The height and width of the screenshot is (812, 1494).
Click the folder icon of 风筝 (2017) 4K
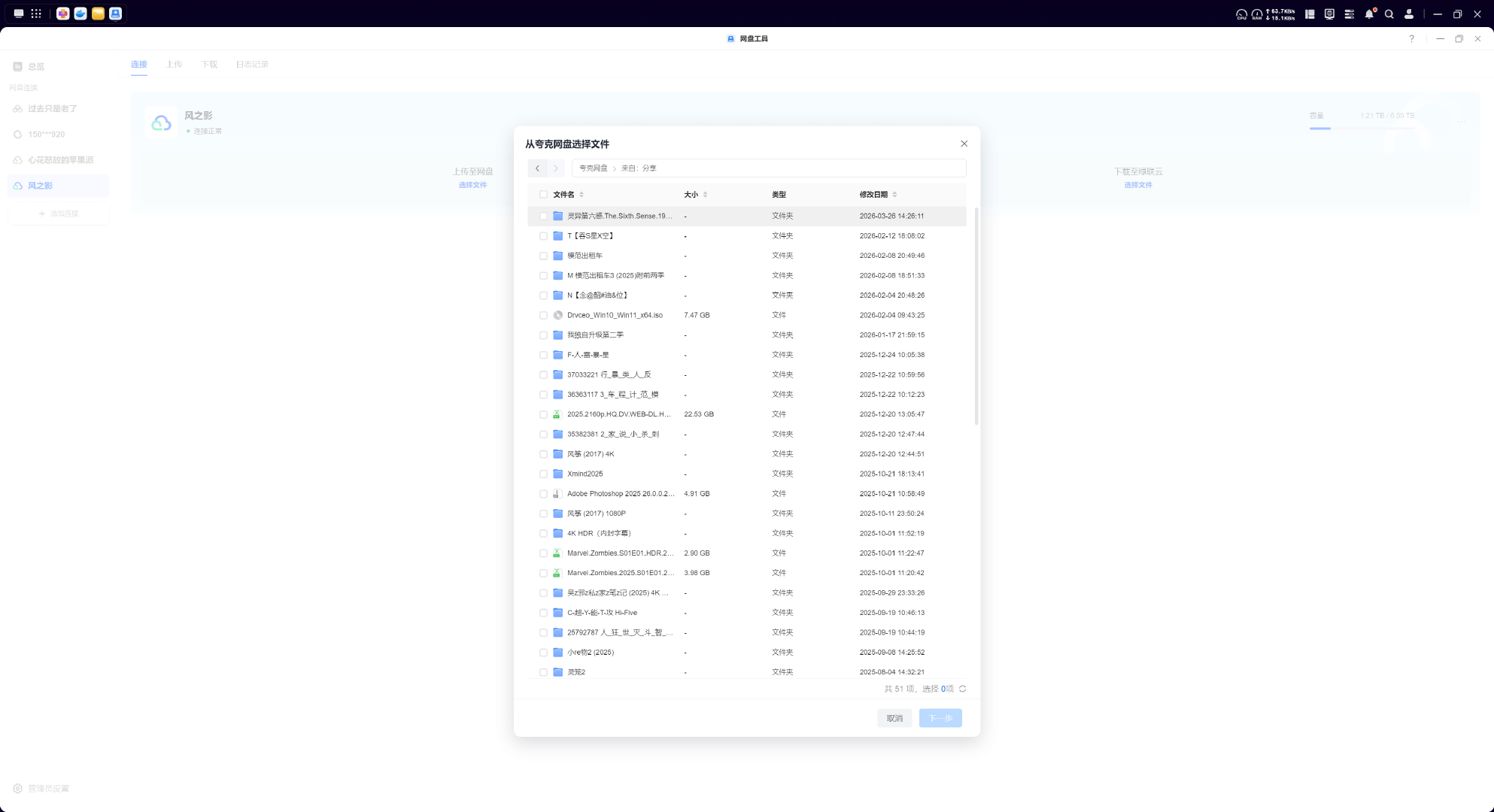[557, 454]
